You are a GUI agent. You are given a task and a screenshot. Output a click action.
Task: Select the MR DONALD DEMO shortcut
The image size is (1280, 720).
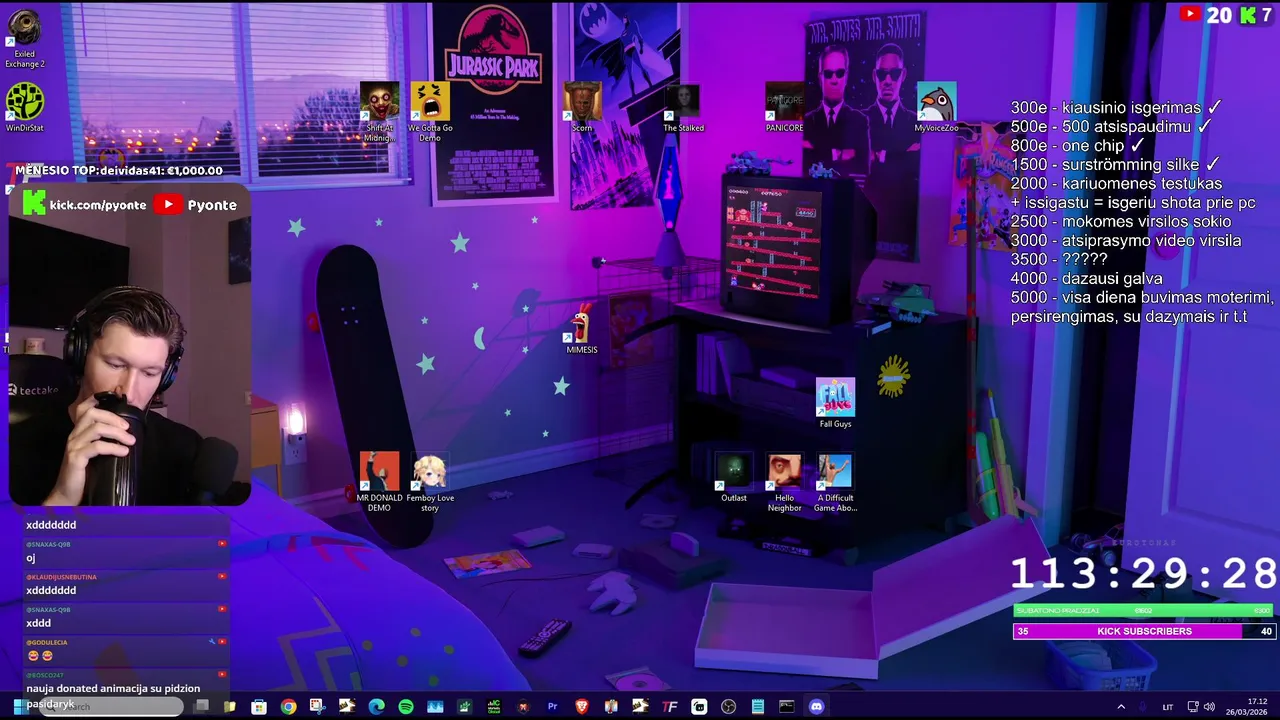[x=379, y=482]
